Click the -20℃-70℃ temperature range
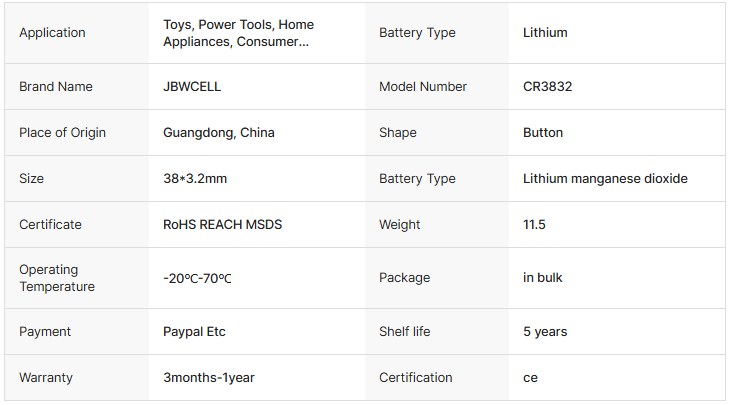Viewport: 731px width, 405px height. click(197, 278)
